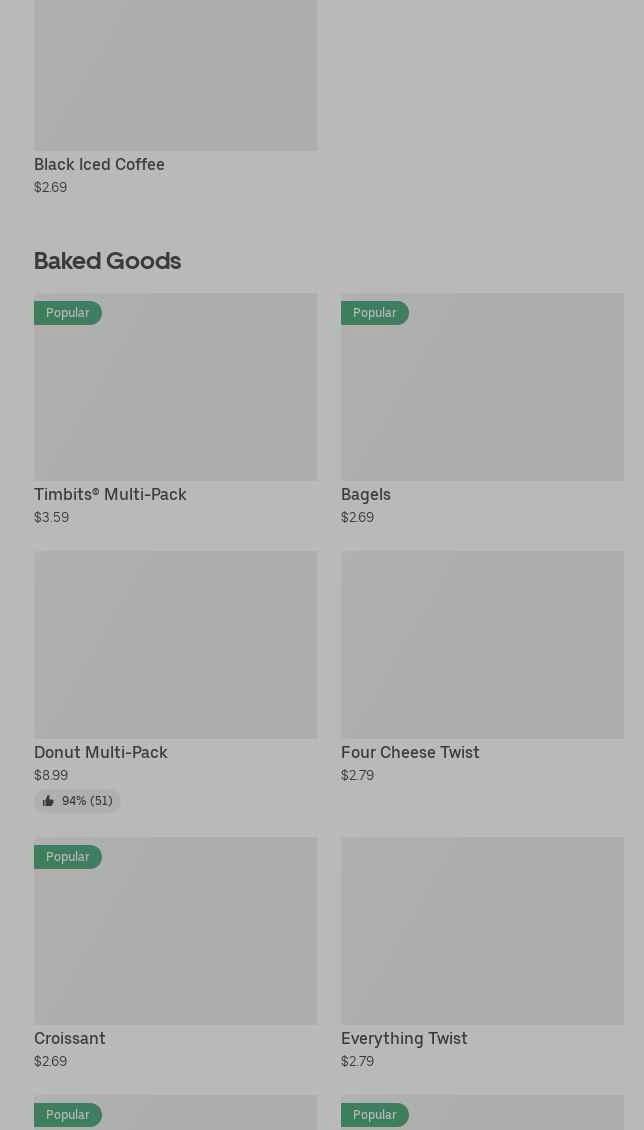Open the Everything Twist title

(404, 1038)
